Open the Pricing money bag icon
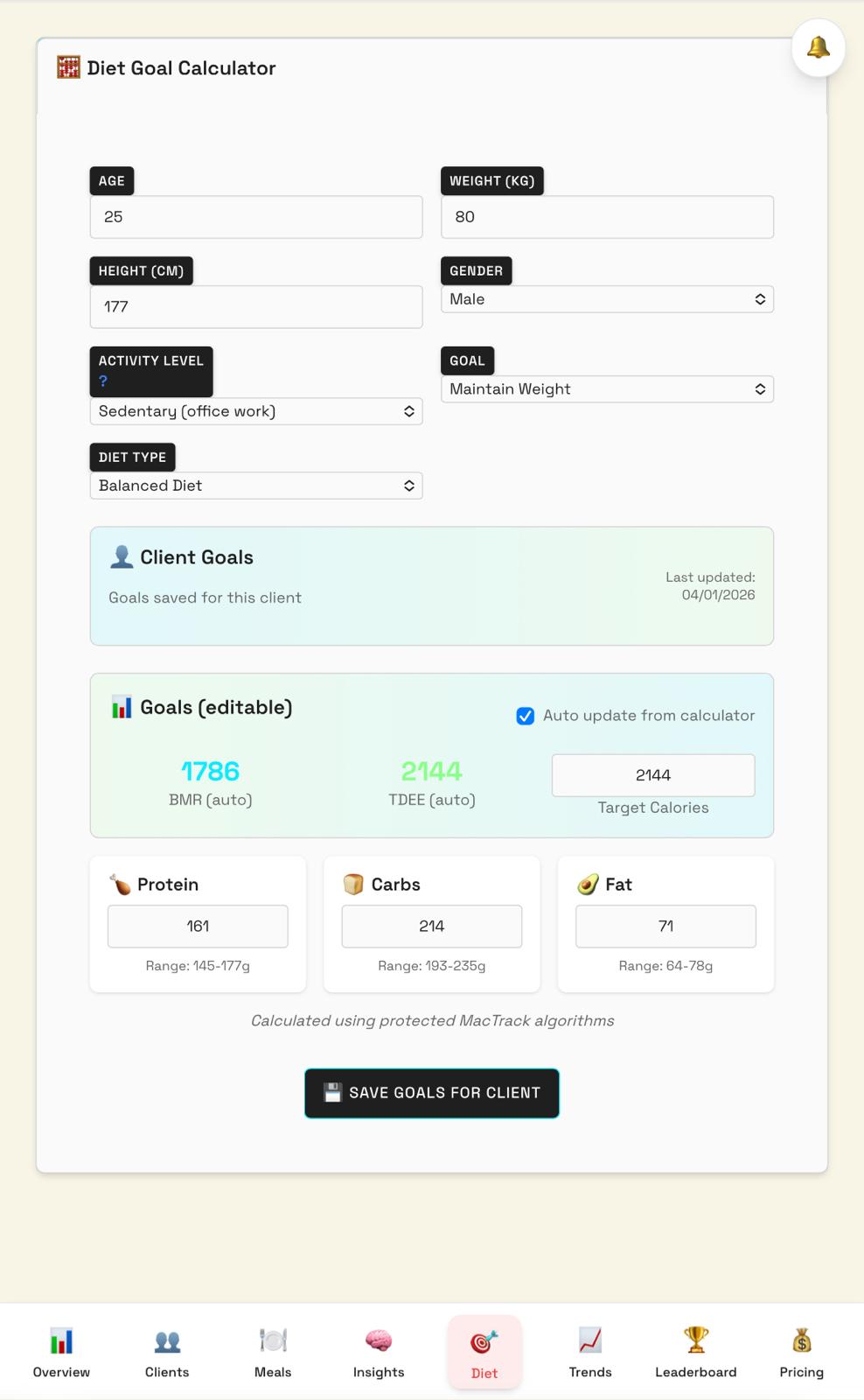The height and width of the screenshot is (1400, 864). [x=801, y=1341]
